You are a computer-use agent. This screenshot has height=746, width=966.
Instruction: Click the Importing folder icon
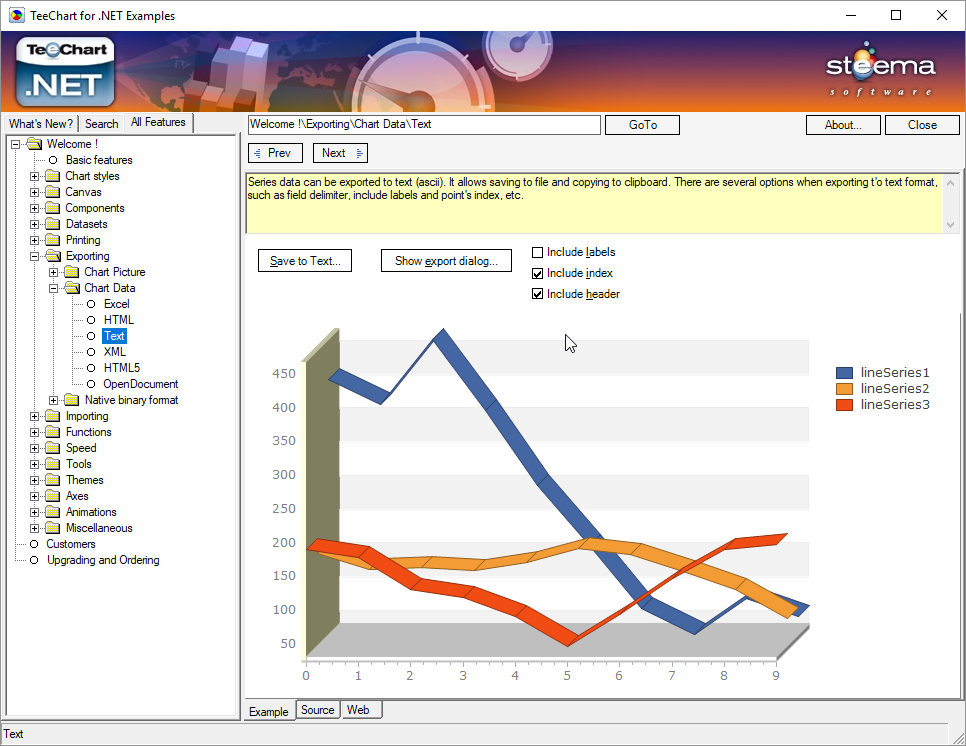coord(52,416)
